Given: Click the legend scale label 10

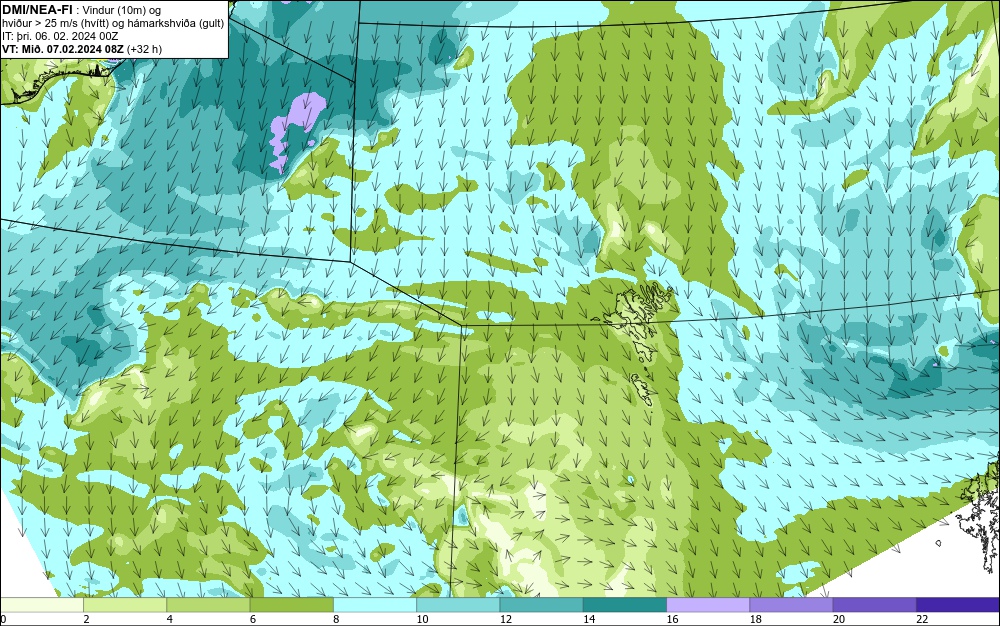Looking at the screenshot, I should click(x=422, y=620).
